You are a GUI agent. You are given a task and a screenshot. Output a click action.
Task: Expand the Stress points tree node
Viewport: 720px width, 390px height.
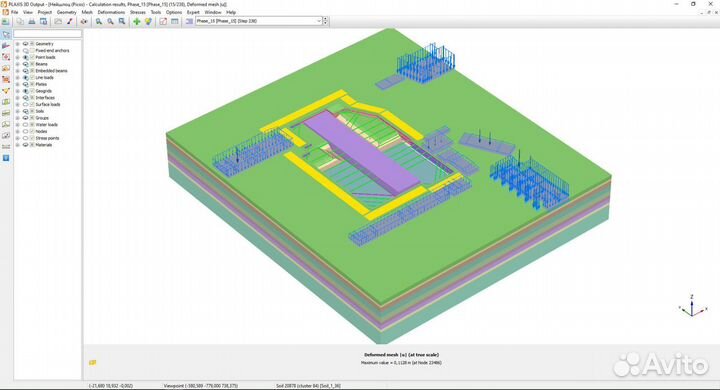(x=17, y=138)
